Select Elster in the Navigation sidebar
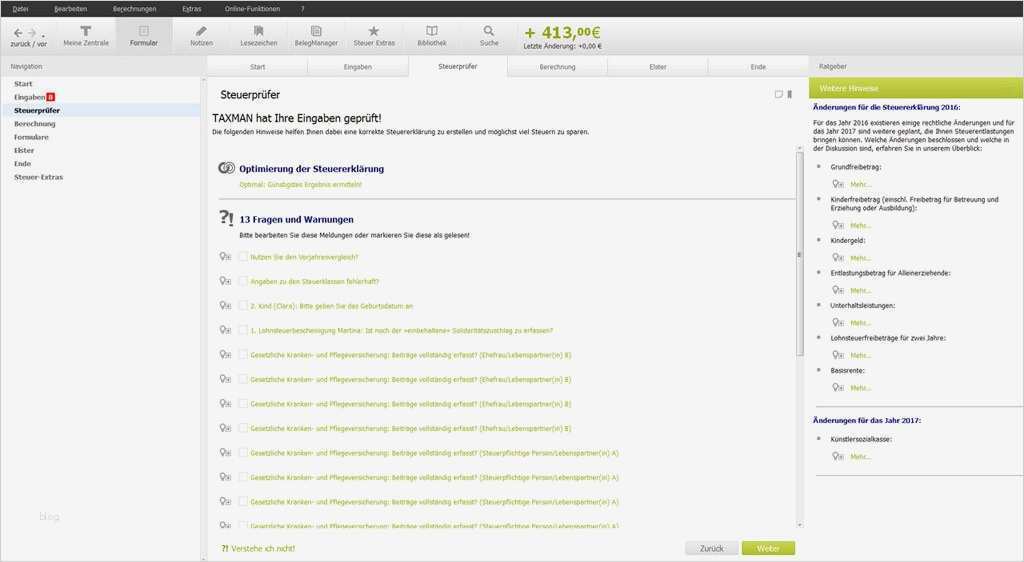Screen dimensions: 1024x562 [x=24, y=150]
